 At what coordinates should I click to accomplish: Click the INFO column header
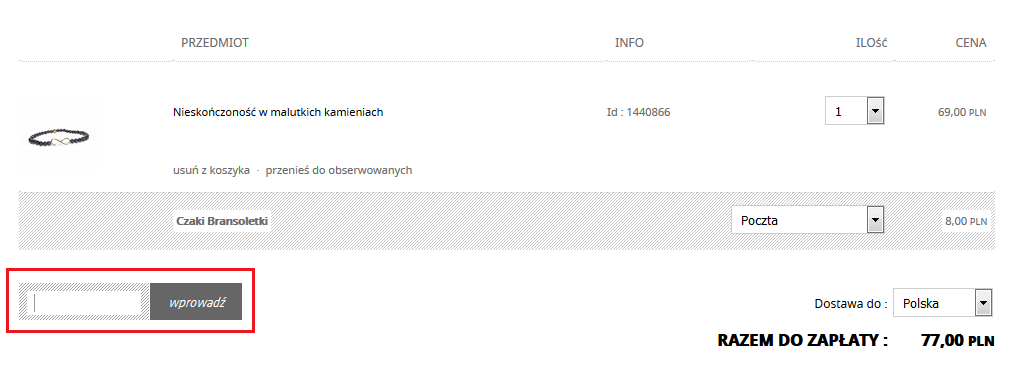pos(629,43)
